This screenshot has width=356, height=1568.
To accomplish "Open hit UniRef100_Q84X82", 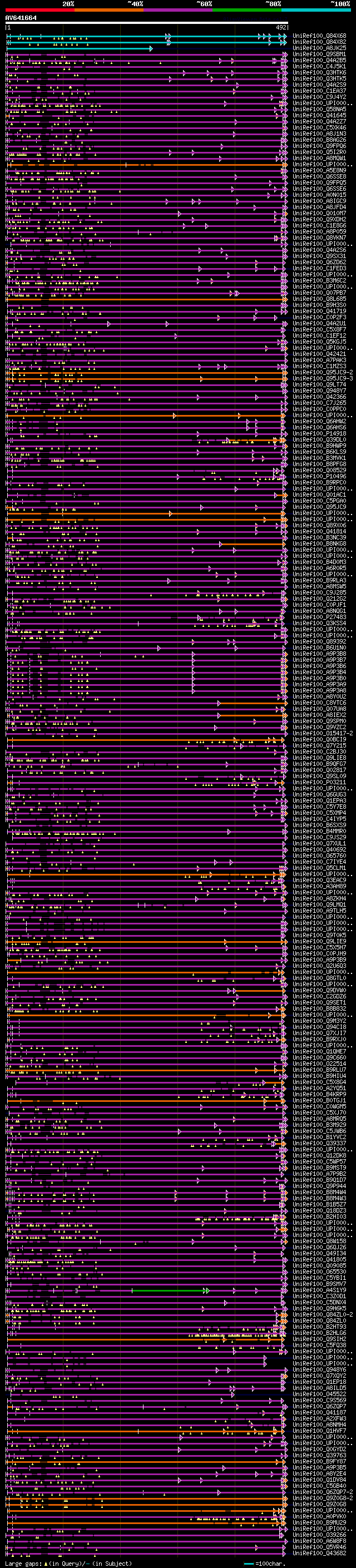I will (319, 42).
